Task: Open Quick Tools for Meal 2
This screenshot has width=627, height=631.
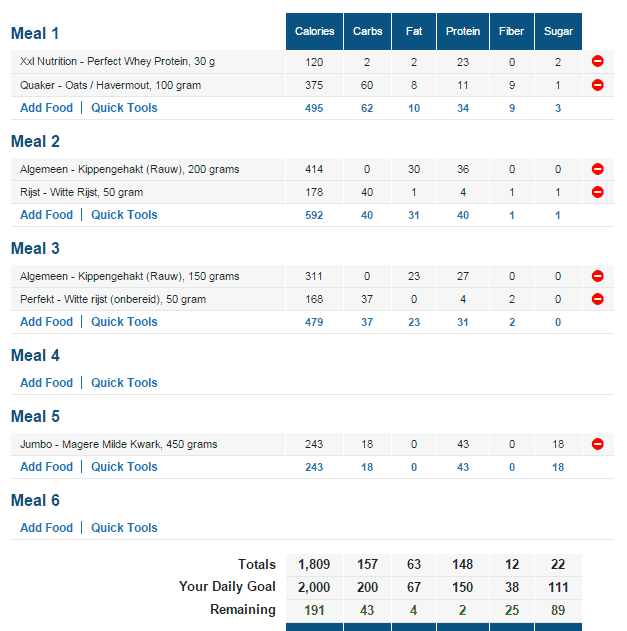Action: tap(124, 215)
